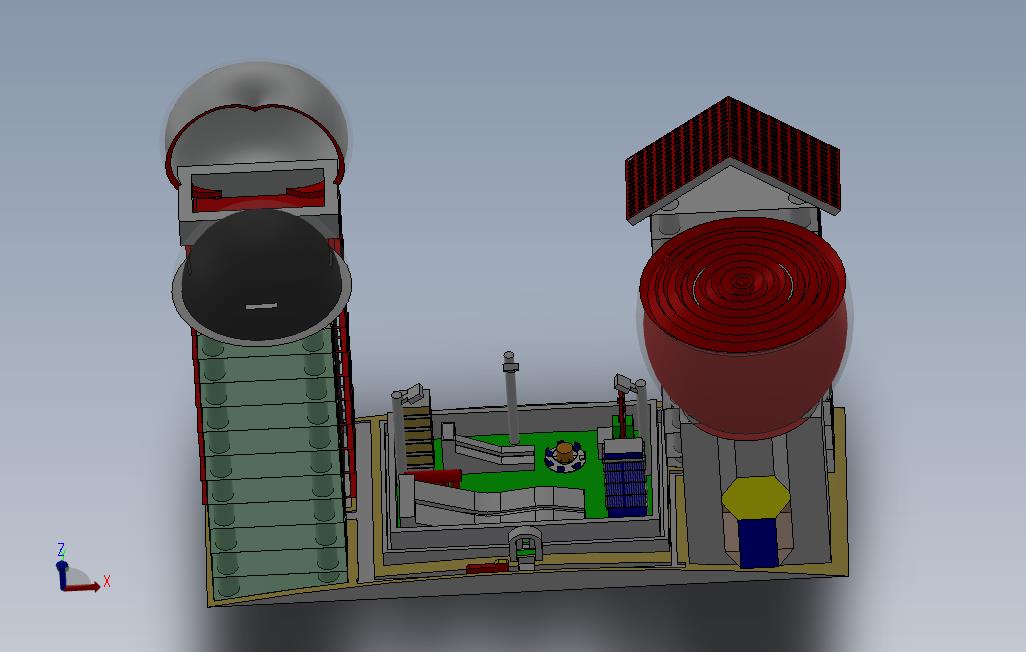This screenshot has width=1026, height=652.
Task: Select the blue solar panel array in the courtyard
Action: point(626,484)
